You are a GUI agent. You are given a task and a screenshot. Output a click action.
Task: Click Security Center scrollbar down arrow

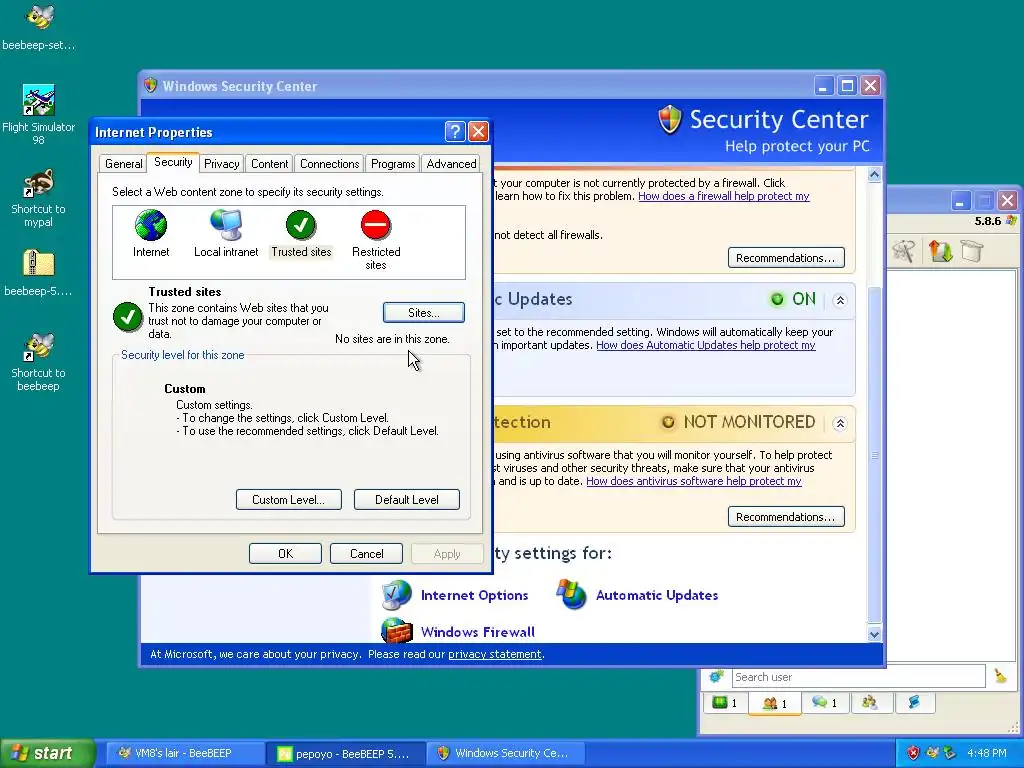[874, 633]
